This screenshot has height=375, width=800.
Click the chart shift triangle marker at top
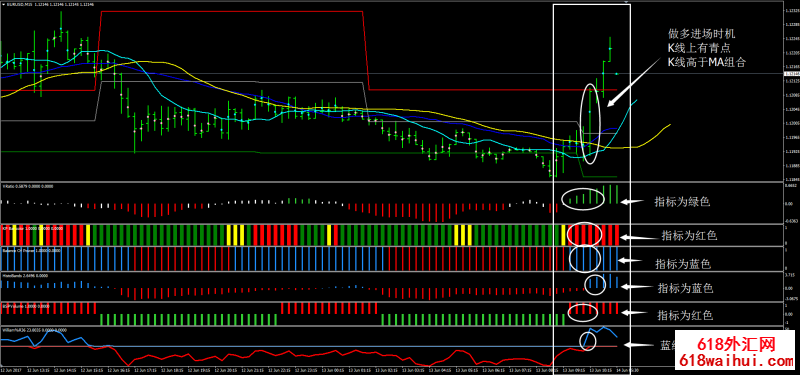[626, 3]
